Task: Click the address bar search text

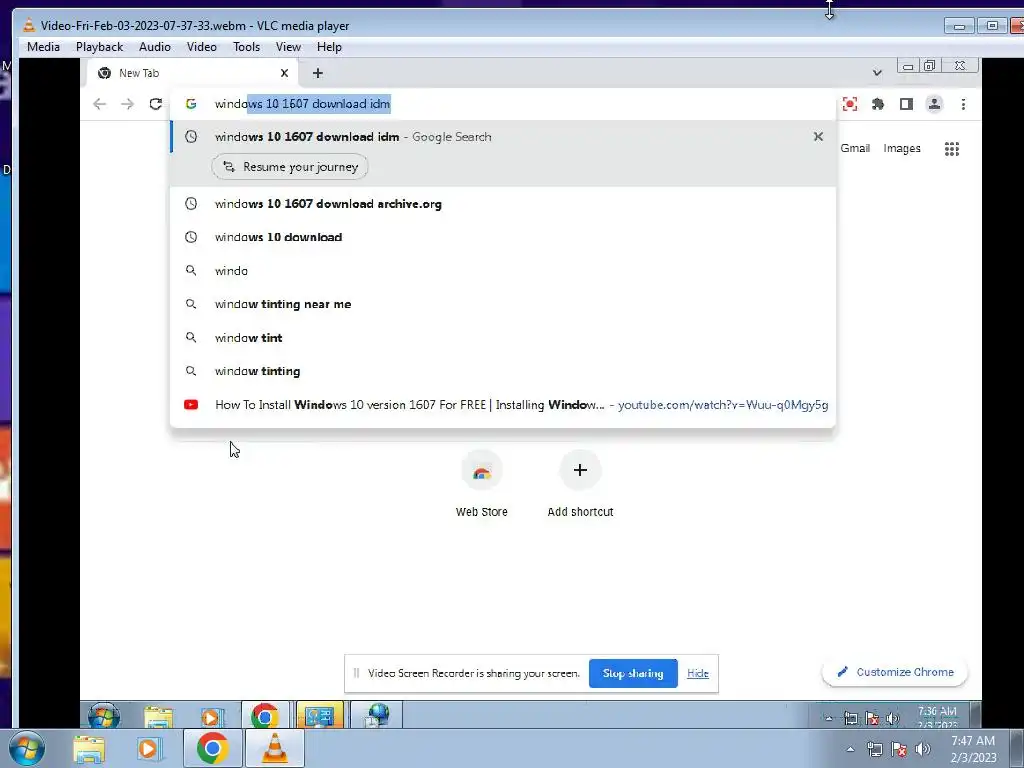Action: coord(302,104)
